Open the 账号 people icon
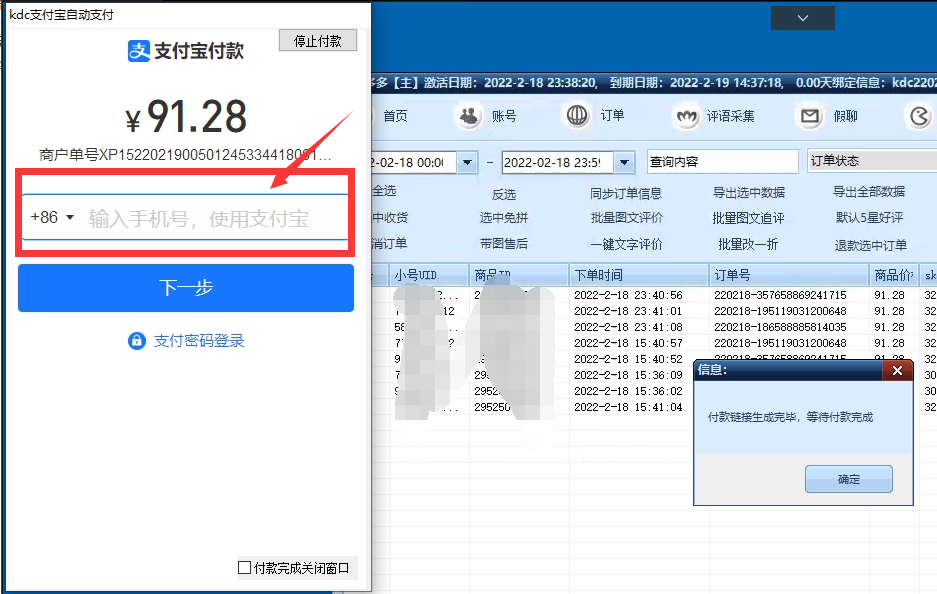The height and width of the screenshot is (594, 937). (470, 116)
